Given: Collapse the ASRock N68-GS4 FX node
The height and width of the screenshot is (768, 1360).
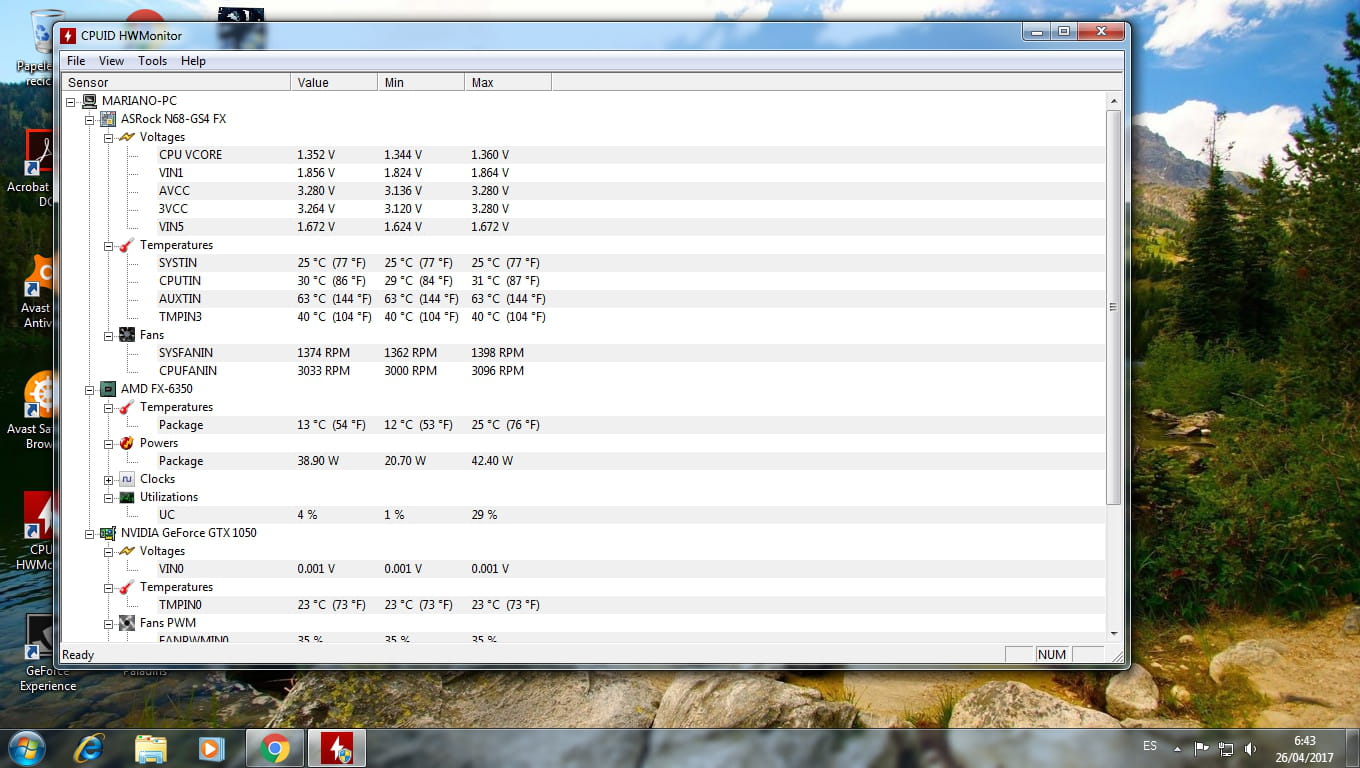Looking at the screenshot, I should 90,119.
